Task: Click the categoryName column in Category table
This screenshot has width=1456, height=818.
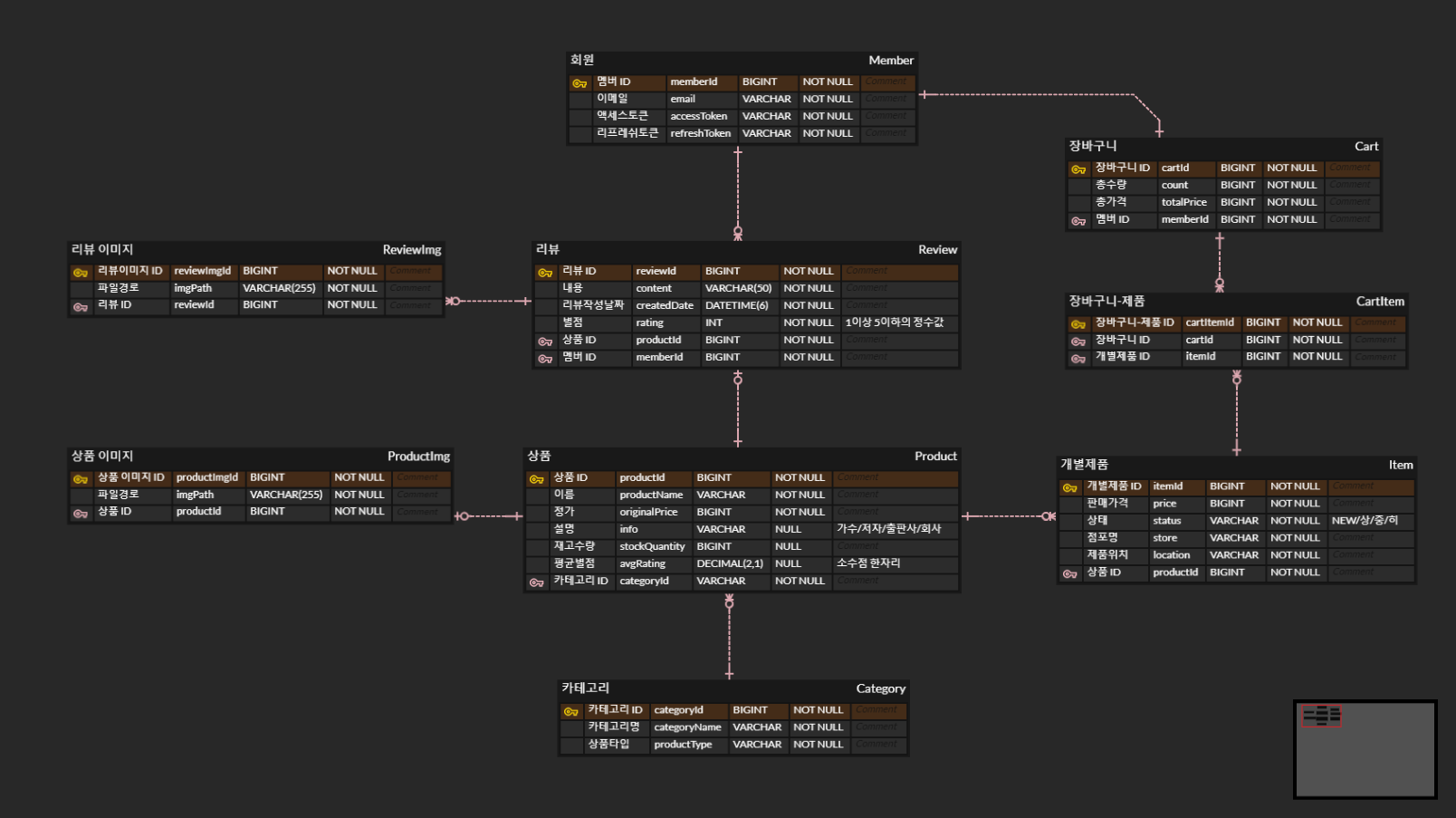Action: [x=687, y=728]
